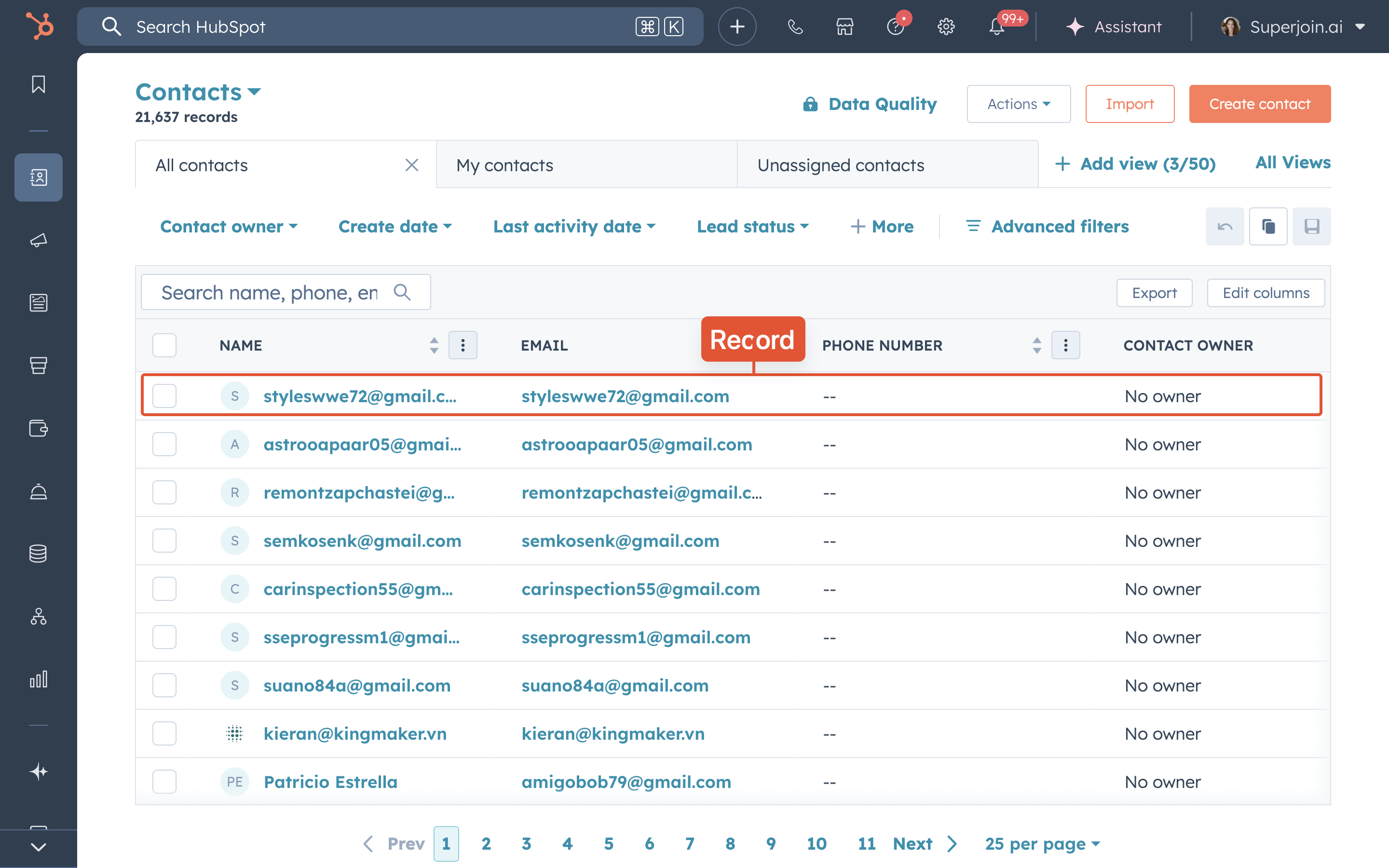1389x868 pixels.
Task: Open the Lead status filter dropdown
Action: [x=752, y=226]
